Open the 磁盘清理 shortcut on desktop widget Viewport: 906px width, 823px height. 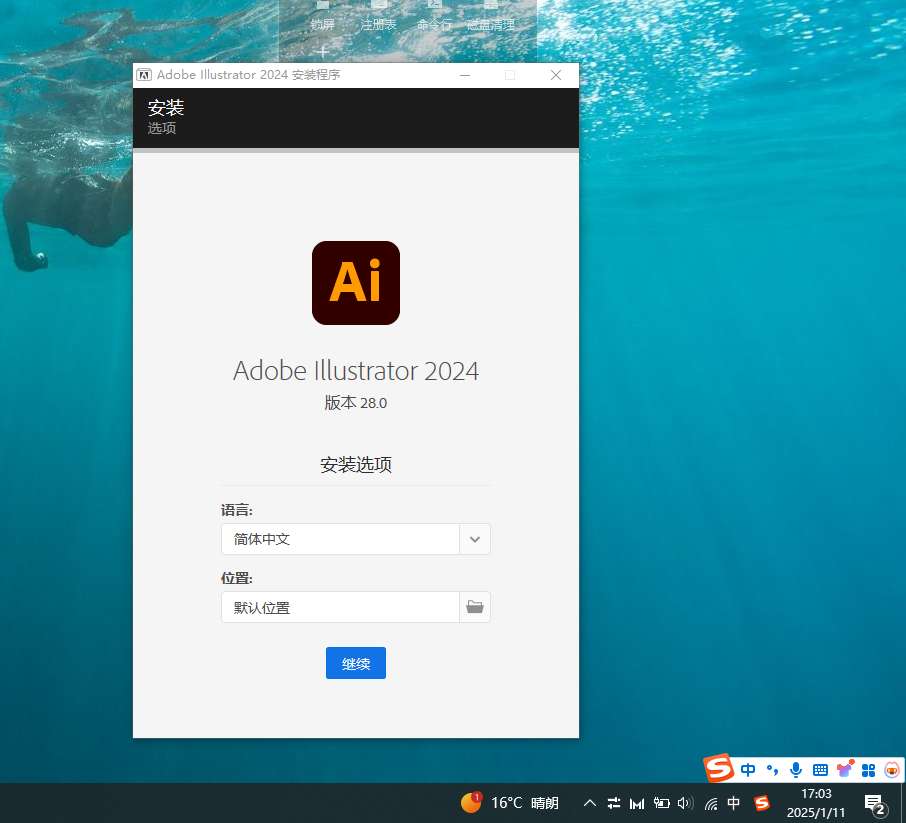click(491, 17)
